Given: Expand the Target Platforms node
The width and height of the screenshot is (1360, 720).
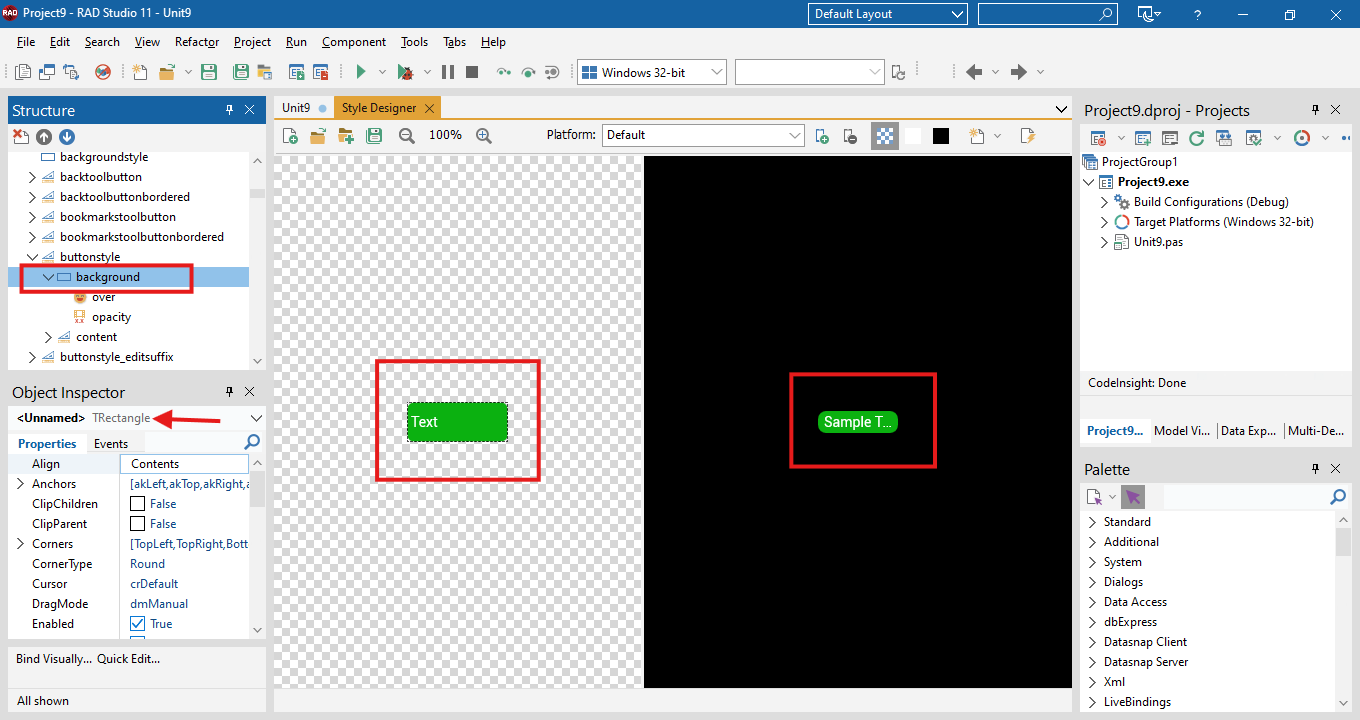Looking at the screenshot, I should click(x=1105, y=222).
